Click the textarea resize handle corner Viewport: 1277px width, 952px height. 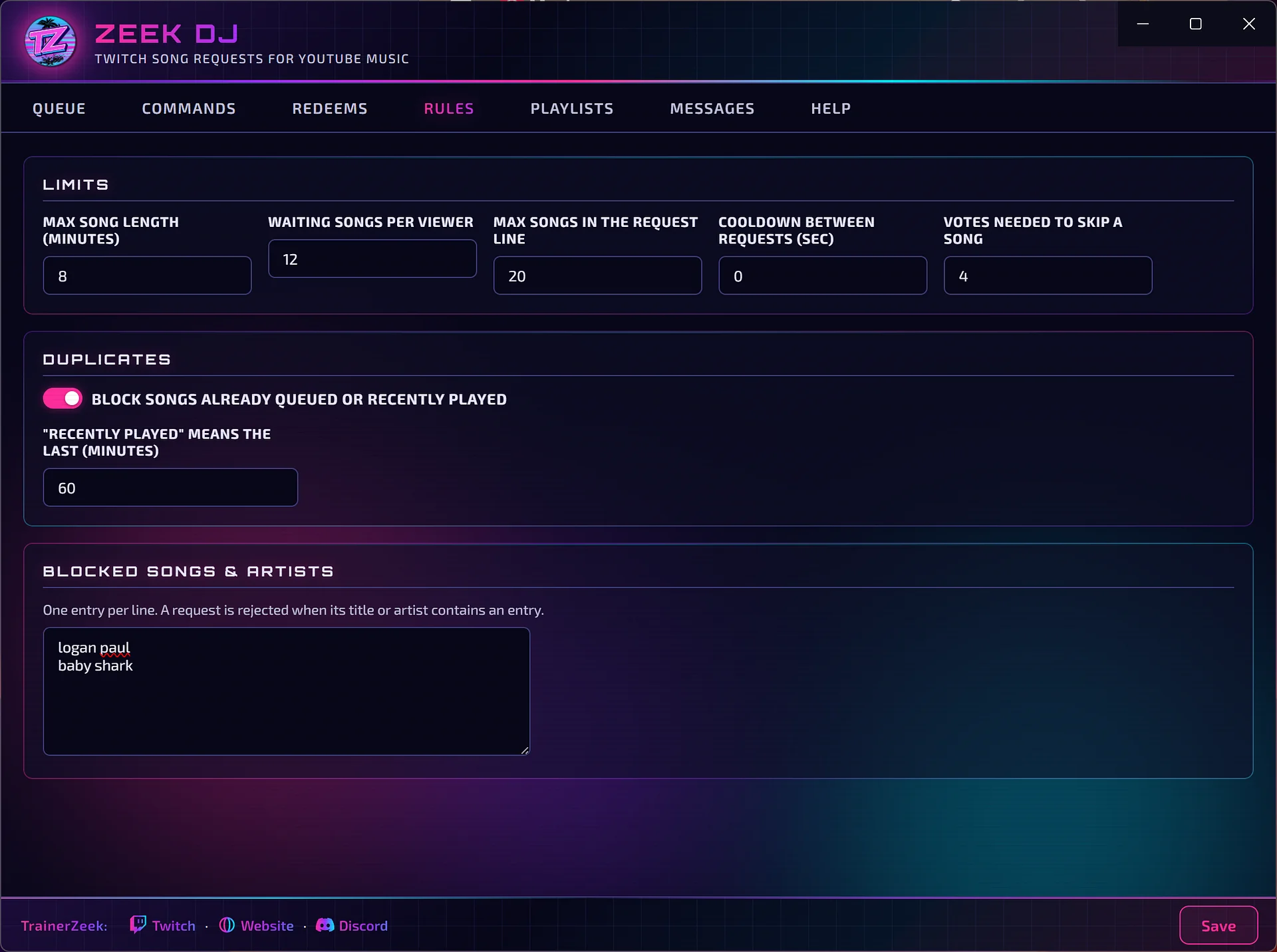tap(524, 750)
